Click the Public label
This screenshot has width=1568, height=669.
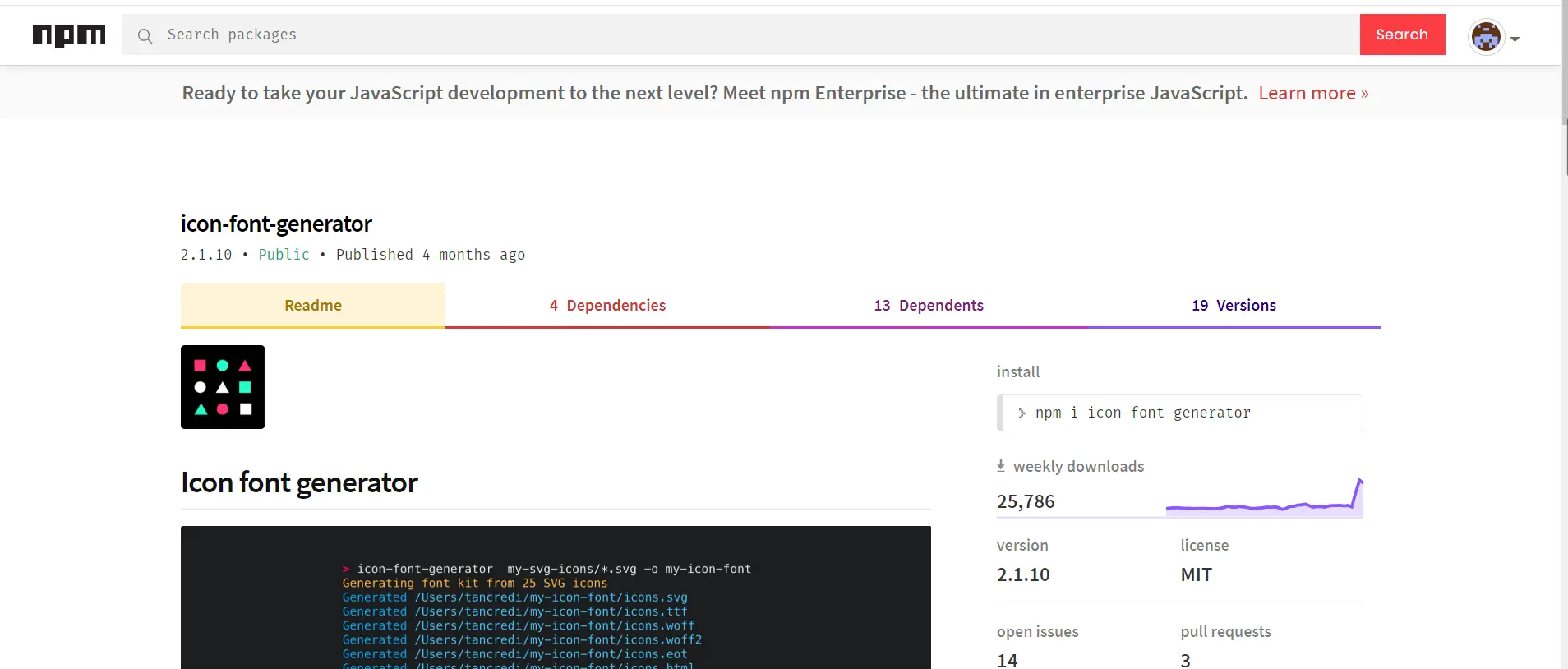(284, 255)
